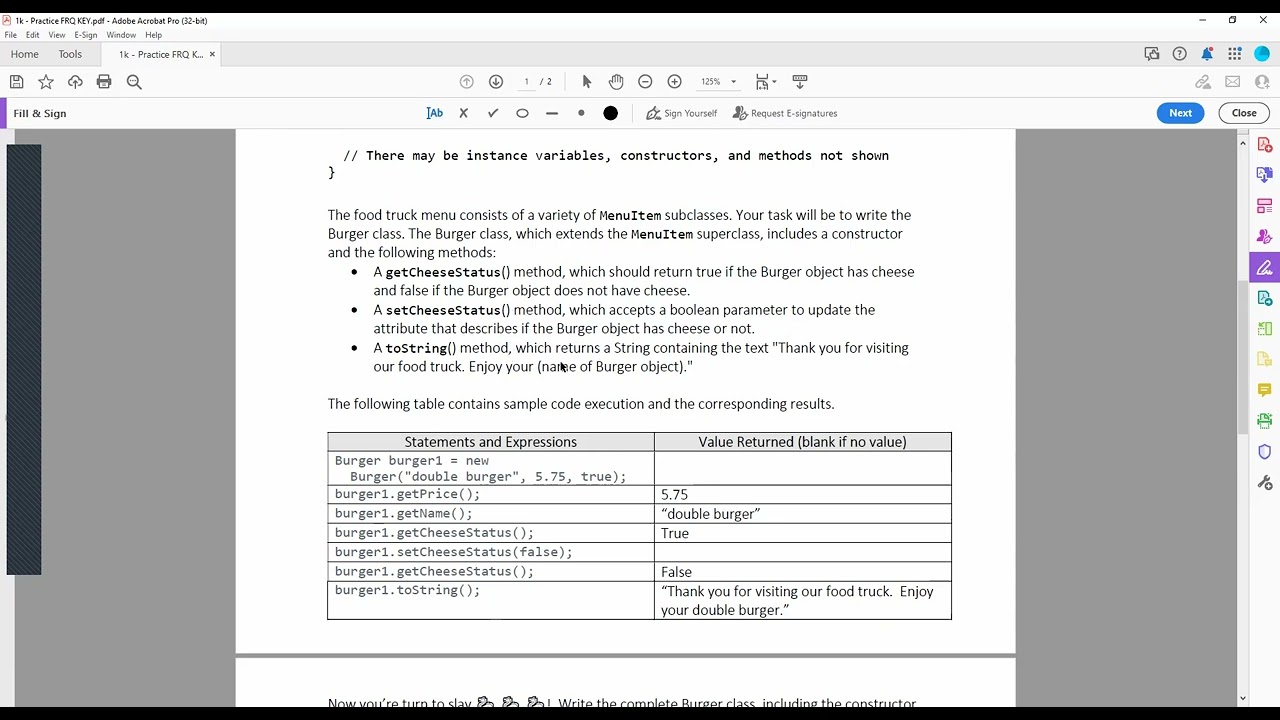
Task: Click the send by email envelope icon
Action: tap(1233, 82)
